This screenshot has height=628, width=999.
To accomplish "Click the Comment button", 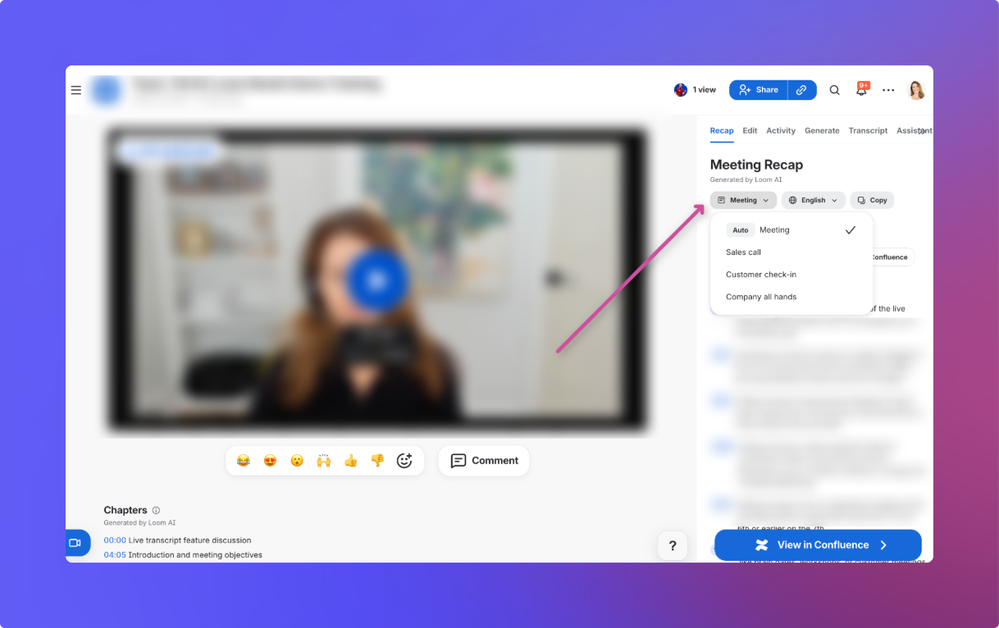I will [x=484, y=460].
